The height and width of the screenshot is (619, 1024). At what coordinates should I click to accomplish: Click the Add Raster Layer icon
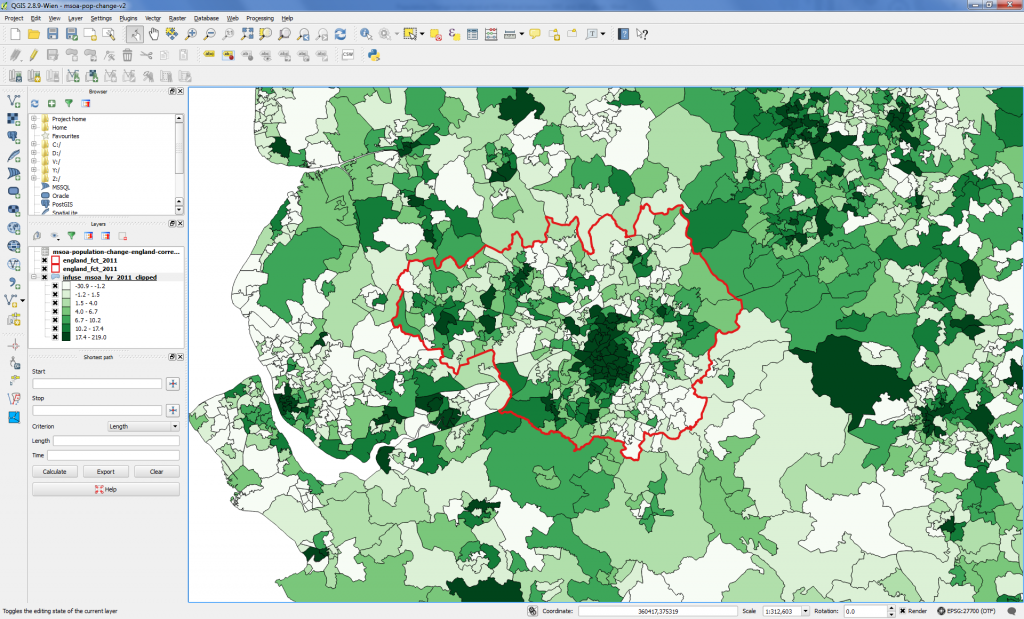[x=14, y=119]
